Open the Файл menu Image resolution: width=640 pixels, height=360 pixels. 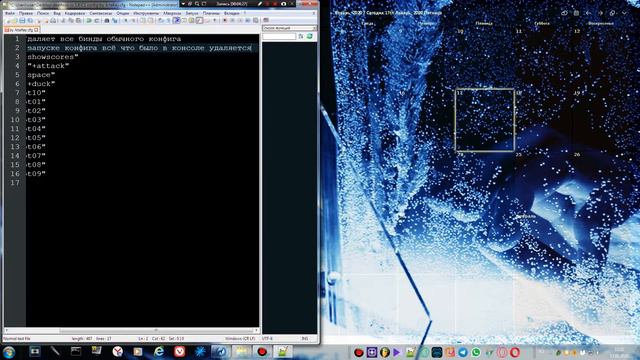(9, 13)
